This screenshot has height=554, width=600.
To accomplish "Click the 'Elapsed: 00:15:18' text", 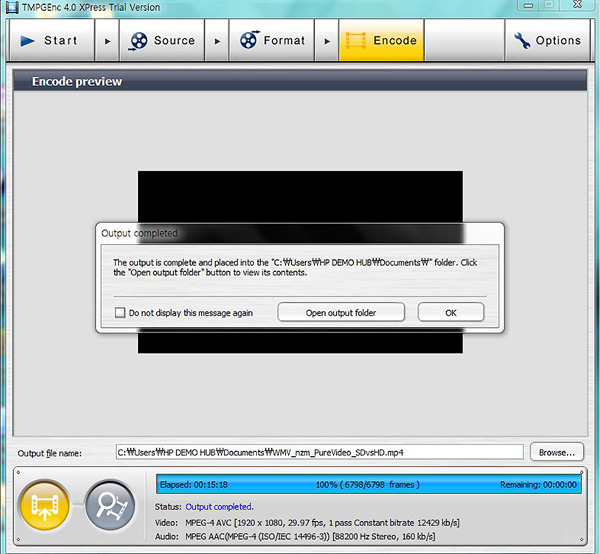I will click(x=194, y=485).
